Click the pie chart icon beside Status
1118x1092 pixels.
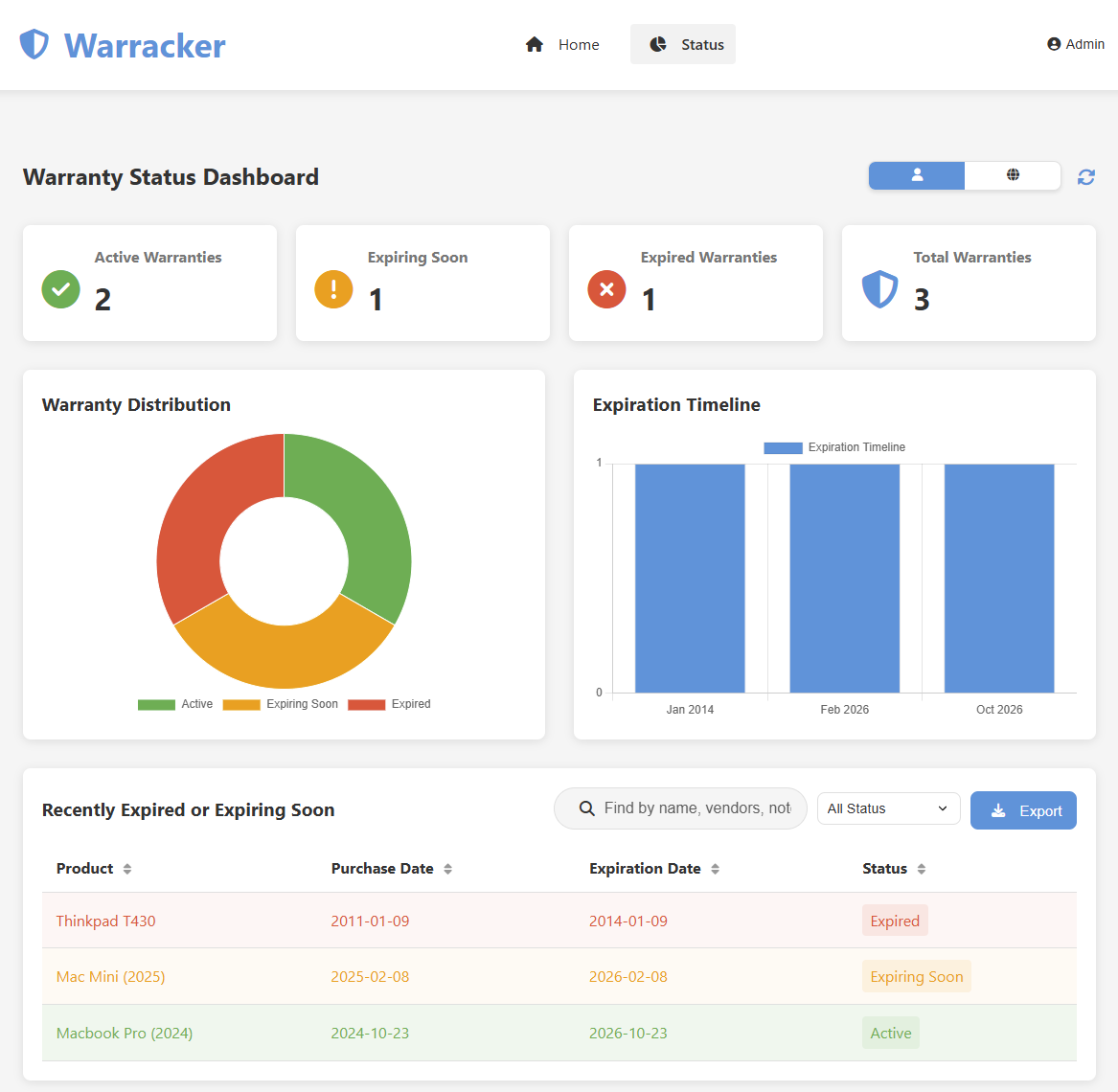pos(657,44)
